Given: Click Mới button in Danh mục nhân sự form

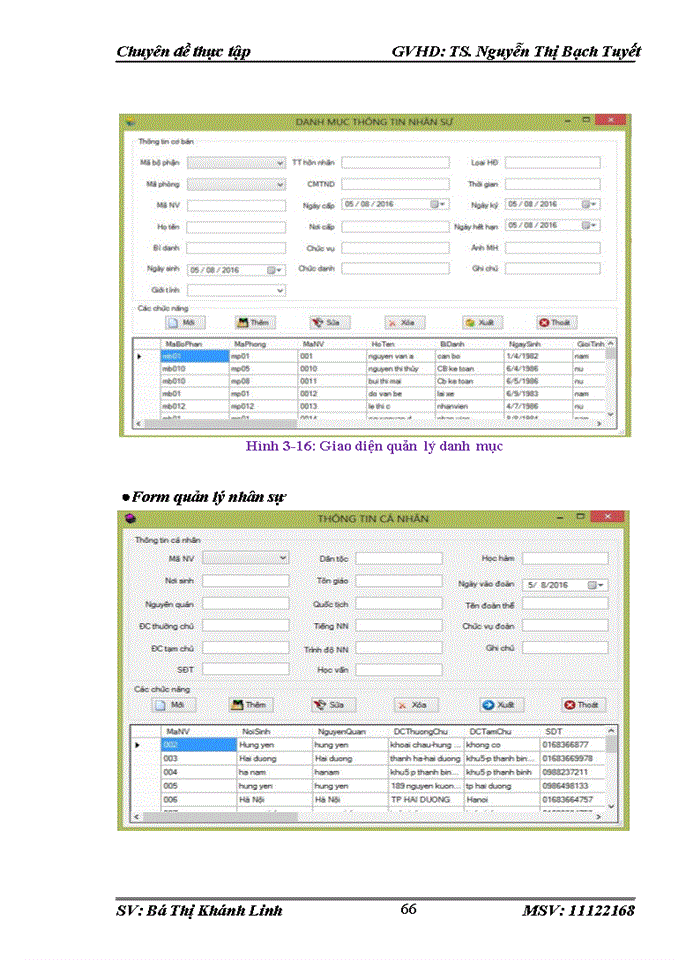Looking at the screenshot, I should coord(179,323).
